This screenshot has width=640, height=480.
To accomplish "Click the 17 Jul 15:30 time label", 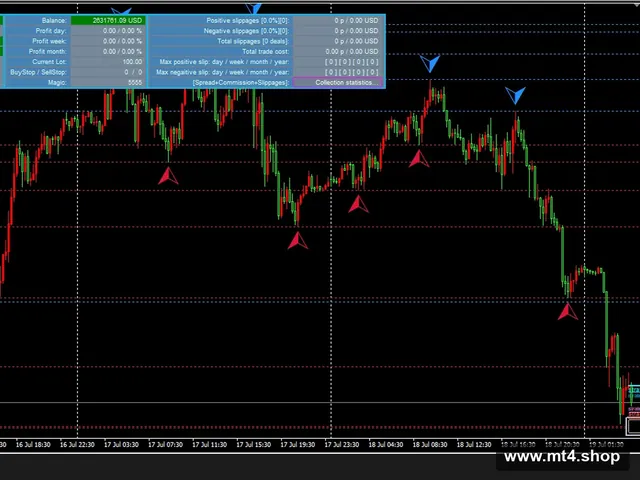I will tap(253, 444).
